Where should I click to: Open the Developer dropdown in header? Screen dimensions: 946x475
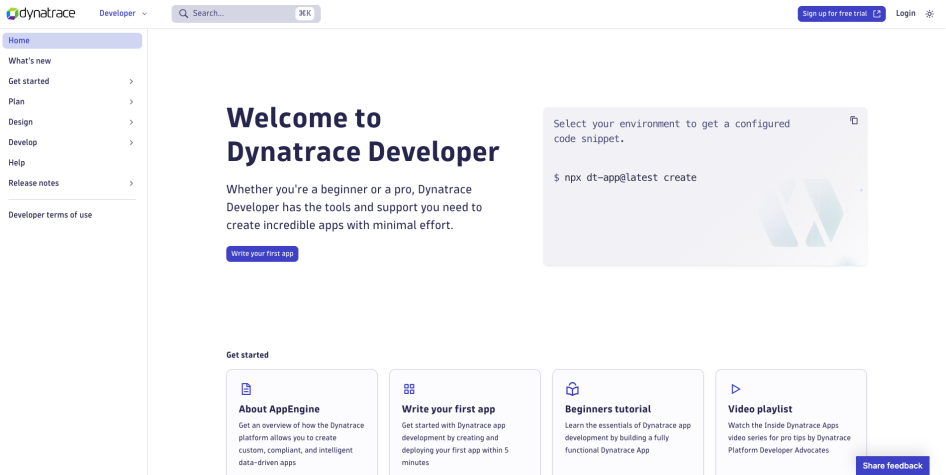pyautogui.click(x=123, y=13)
